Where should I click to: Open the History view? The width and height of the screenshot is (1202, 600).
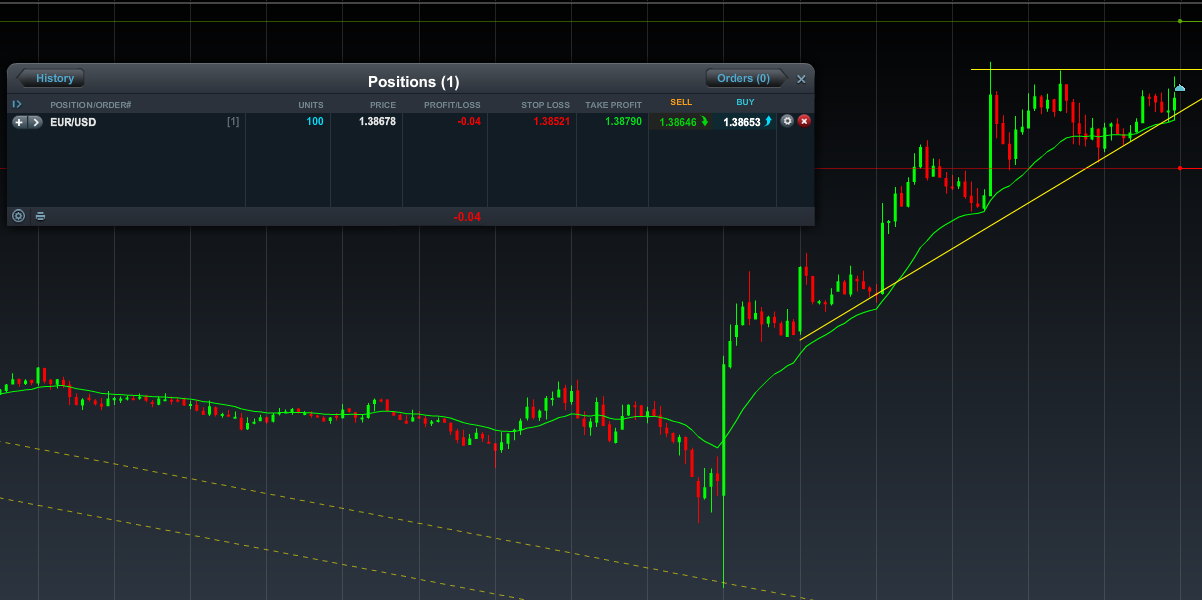point(52,78)
